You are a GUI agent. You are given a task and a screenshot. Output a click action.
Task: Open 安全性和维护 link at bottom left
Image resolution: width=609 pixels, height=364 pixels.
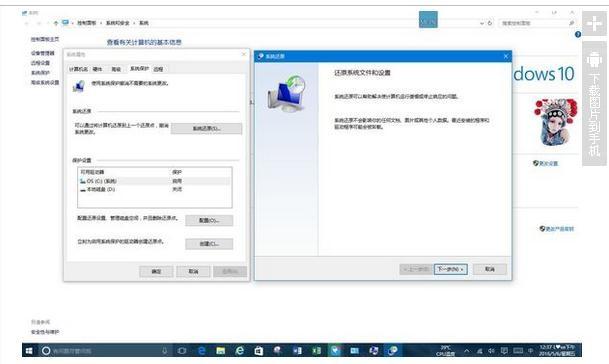(45, 332)
